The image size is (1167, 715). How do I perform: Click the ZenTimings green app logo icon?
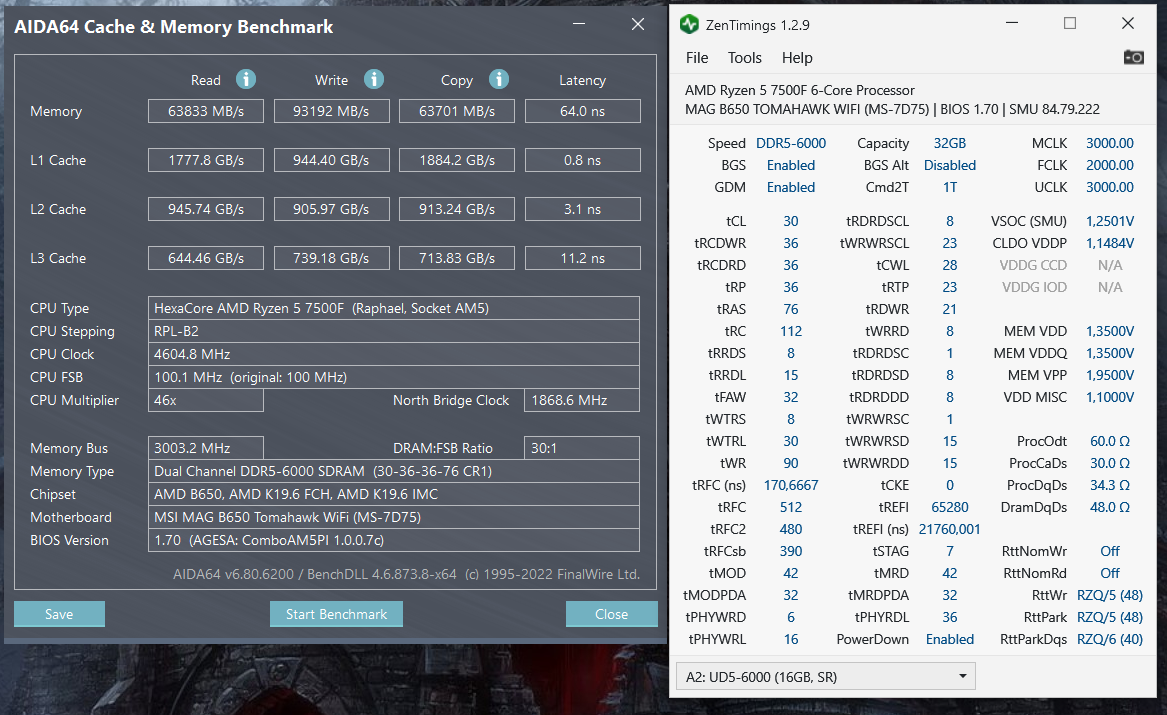click(x=689, y=25)
